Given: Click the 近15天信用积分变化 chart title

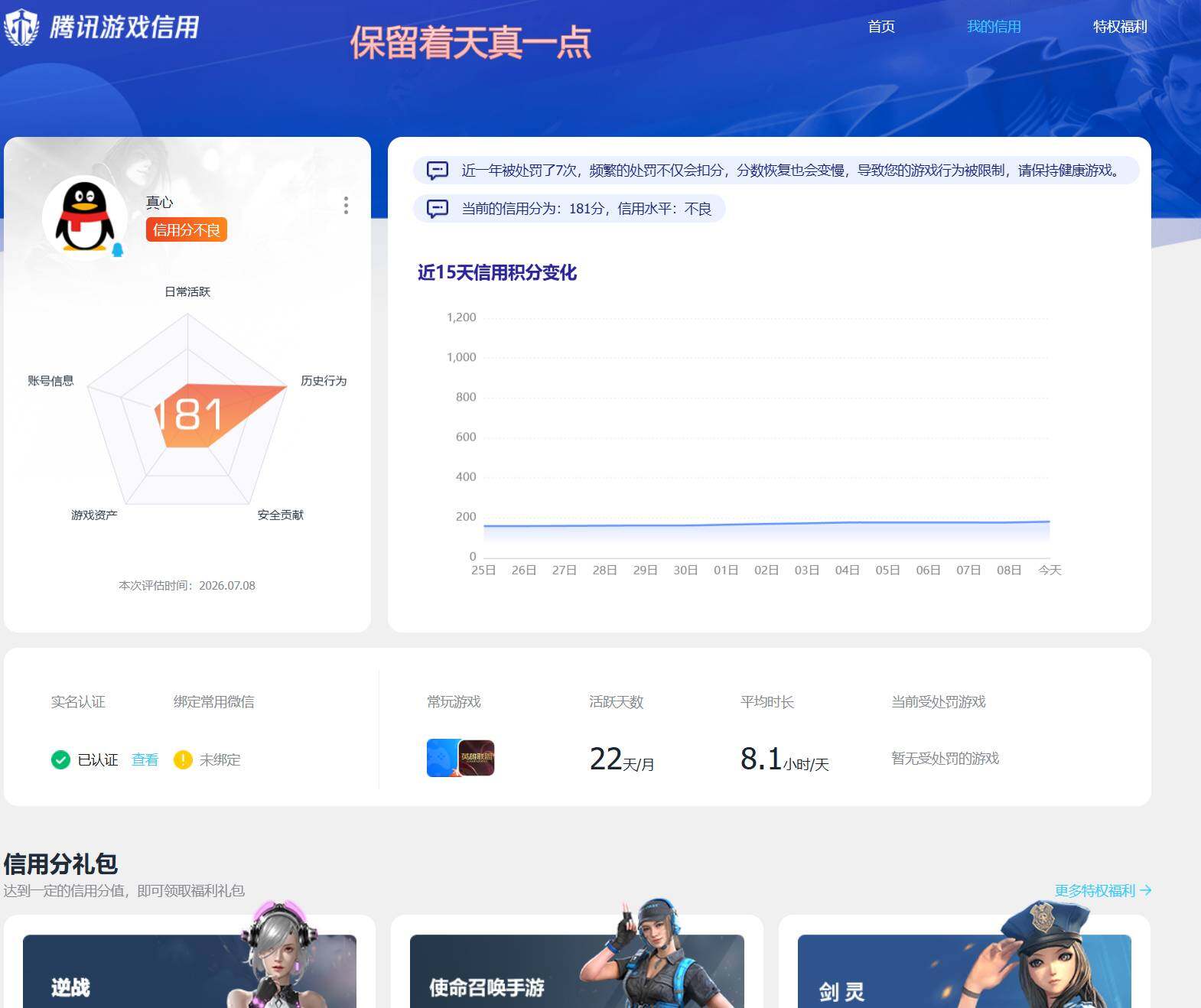Looking at the screenshot, I should coord(497,272).
